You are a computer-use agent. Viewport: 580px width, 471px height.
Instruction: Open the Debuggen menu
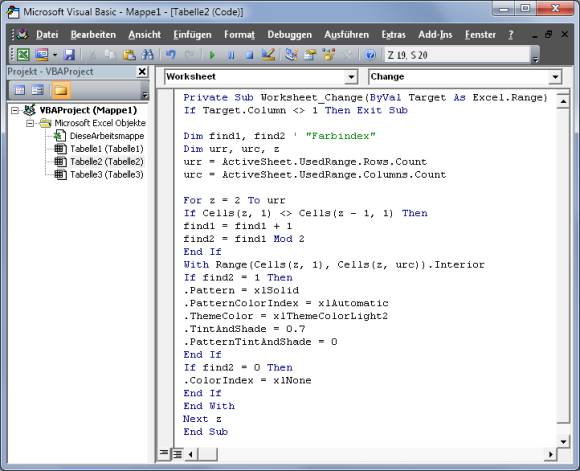pyautogui.click(x=290, y=35)
